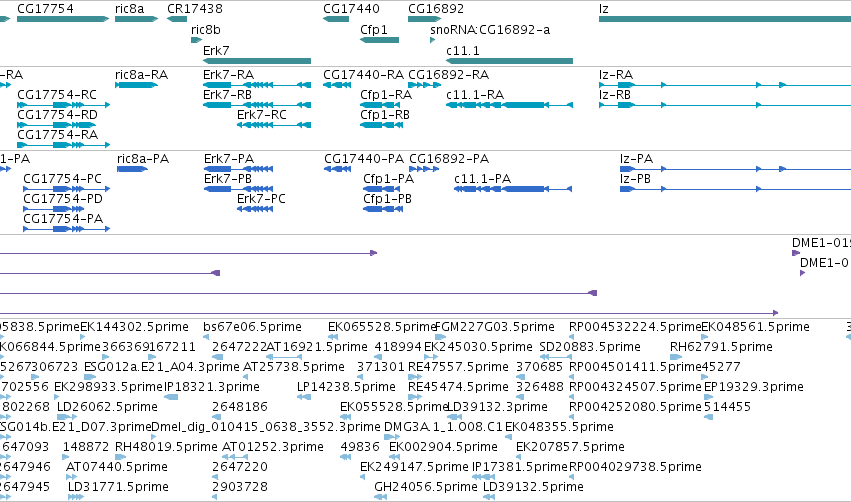Click the ric8a-PA protein label
The width and height of the screenshot is (851, 502).
[143, 158]
